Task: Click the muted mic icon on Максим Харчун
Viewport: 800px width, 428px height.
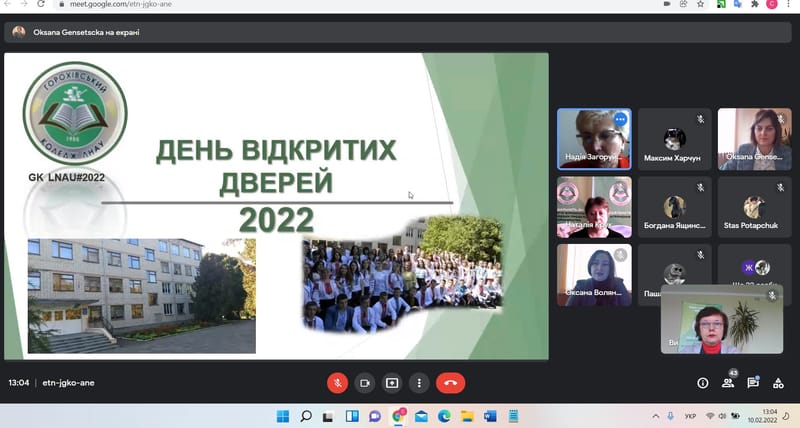Action: click(701, 119)
